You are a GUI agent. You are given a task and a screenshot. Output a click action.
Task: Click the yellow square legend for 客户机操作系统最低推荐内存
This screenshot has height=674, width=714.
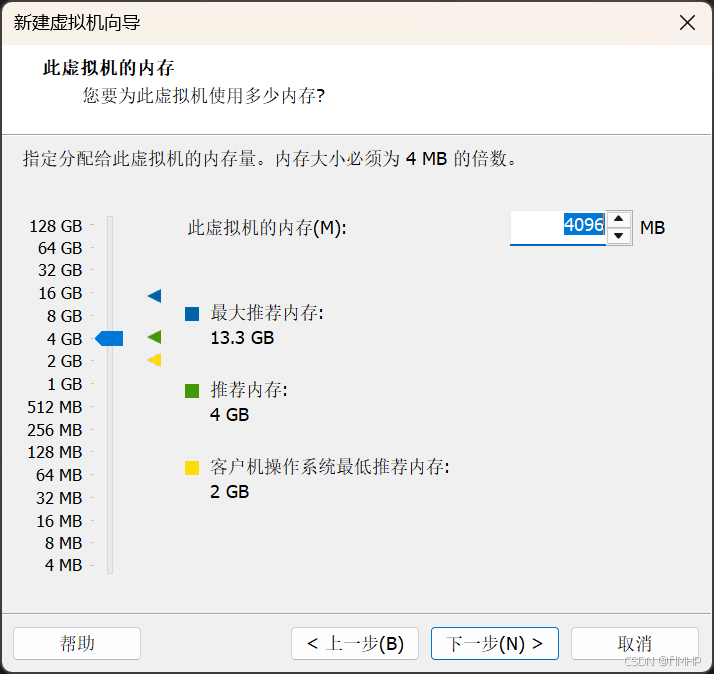(x=192, y=468)
